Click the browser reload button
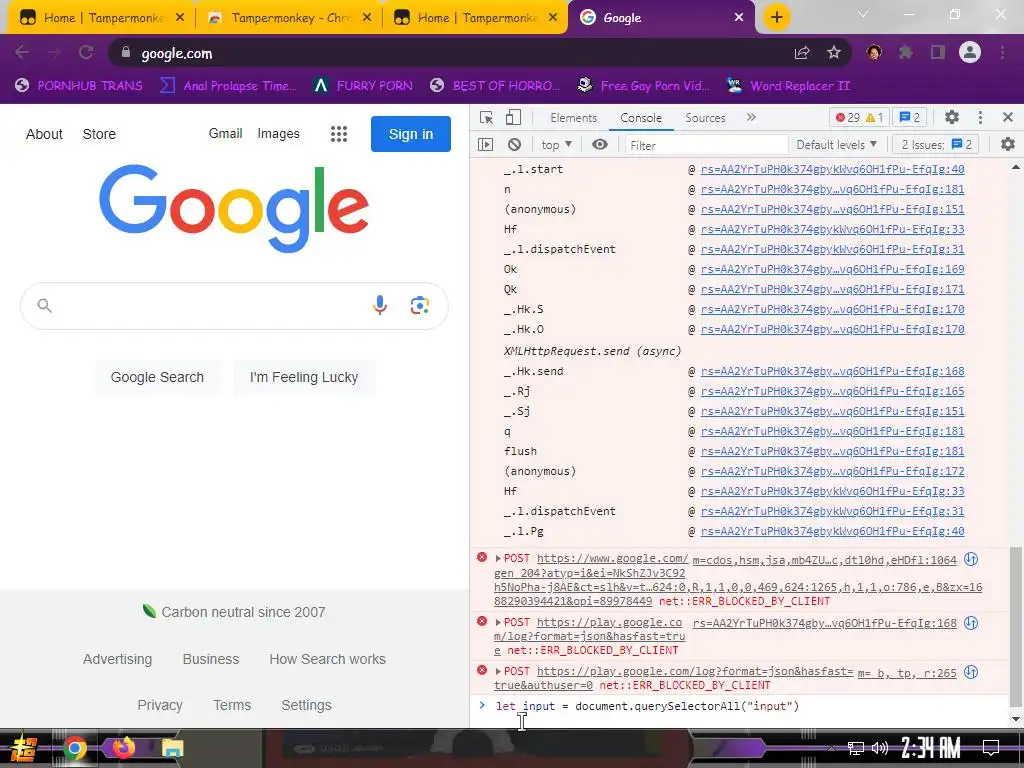This screenshot has width=1024, height=768. pos(86,53)
